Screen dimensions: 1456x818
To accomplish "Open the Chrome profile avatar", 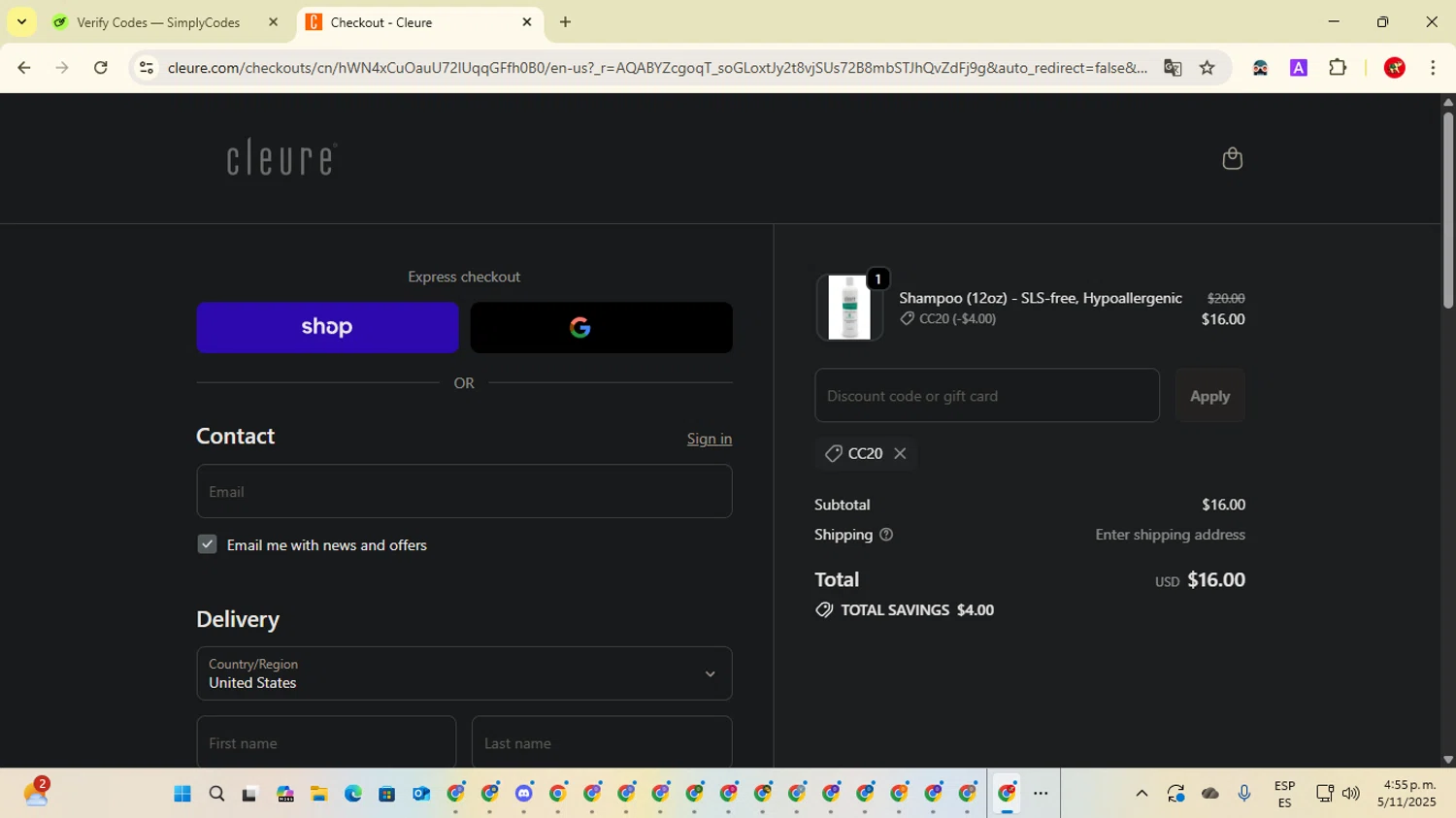I will 1395,67.
